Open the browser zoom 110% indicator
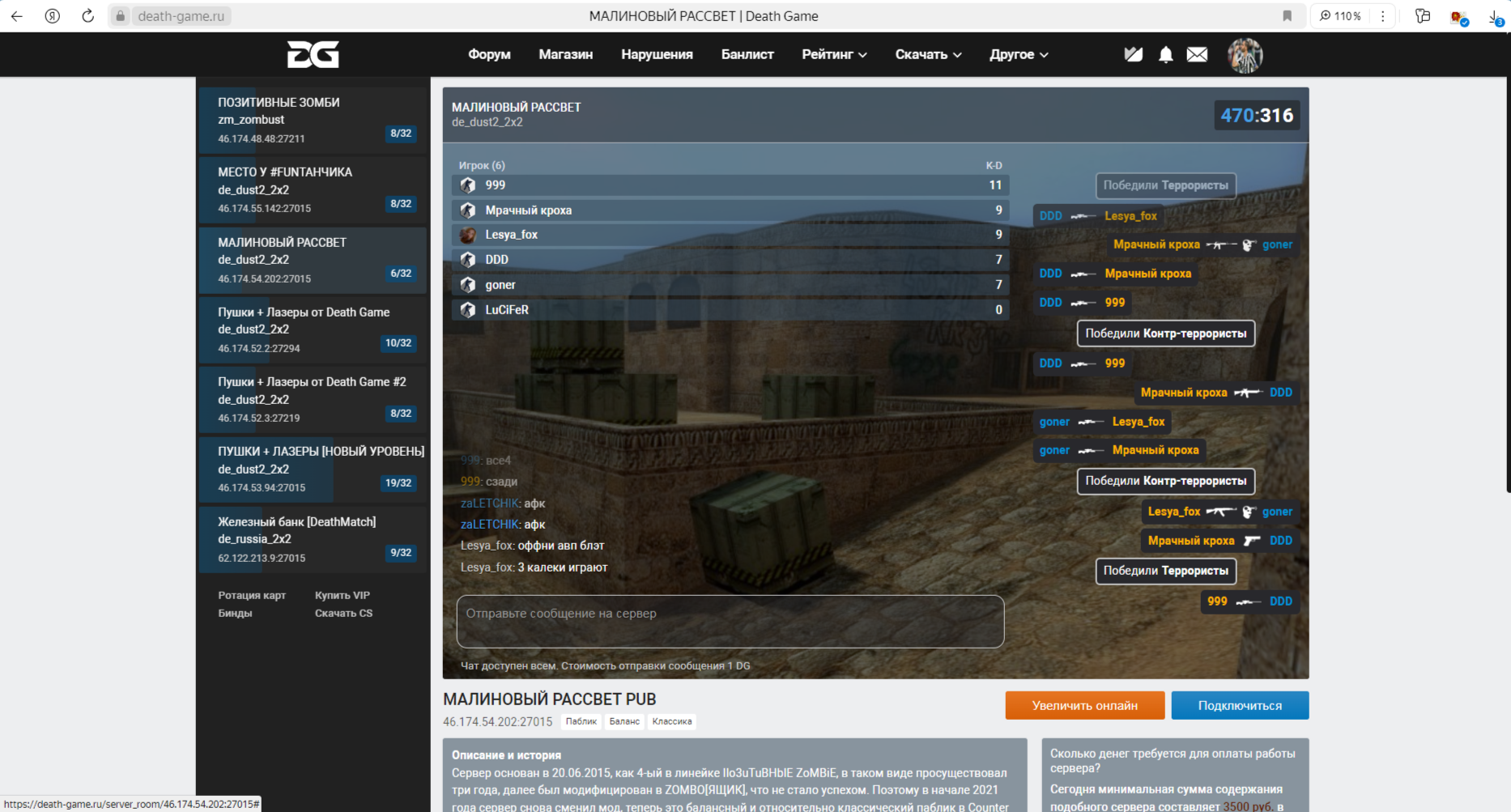Viewport: 1511px width, 812px height. coord(1340,15)
